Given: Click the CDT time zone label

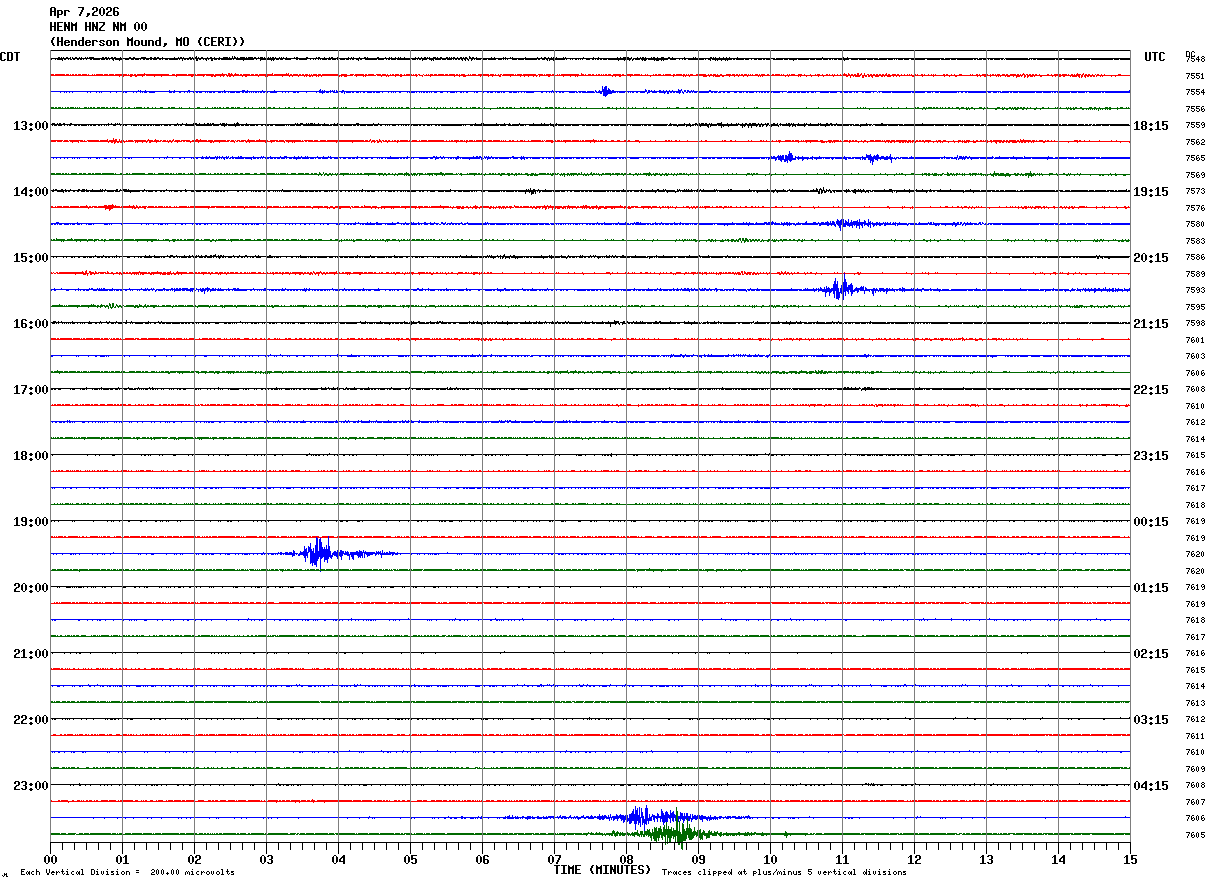Looking at the screenshot, I should pyautogui.click(x=10, y=57).
